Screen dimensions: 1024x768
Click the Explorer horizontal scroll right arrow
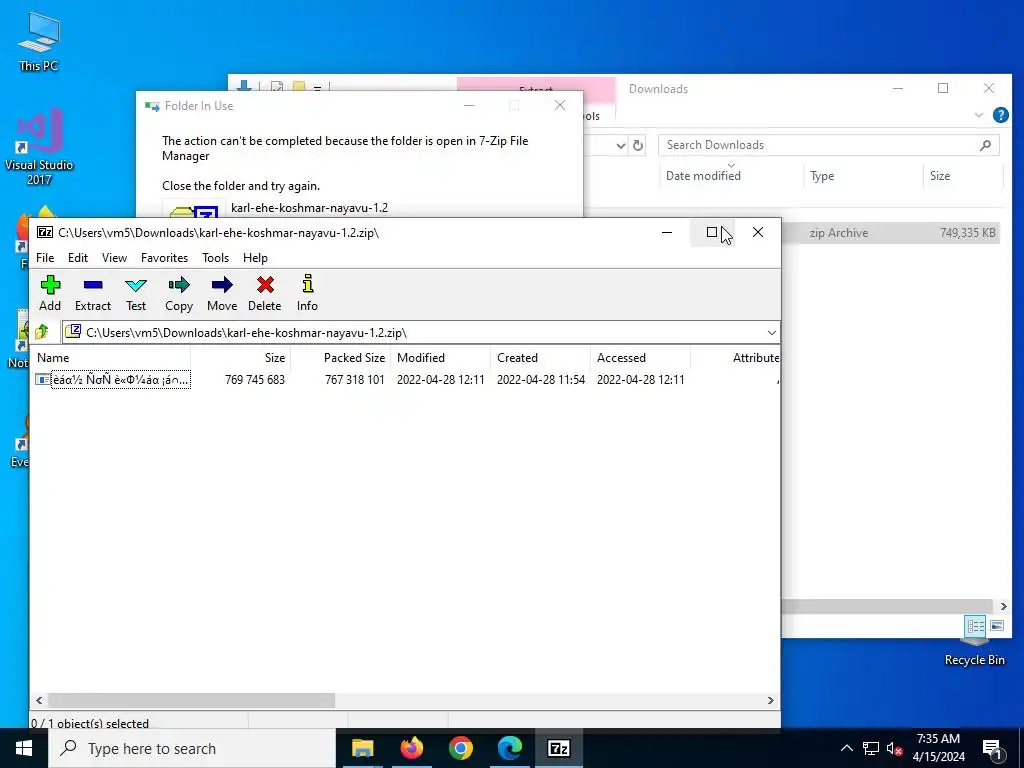tap(1003, 607)
